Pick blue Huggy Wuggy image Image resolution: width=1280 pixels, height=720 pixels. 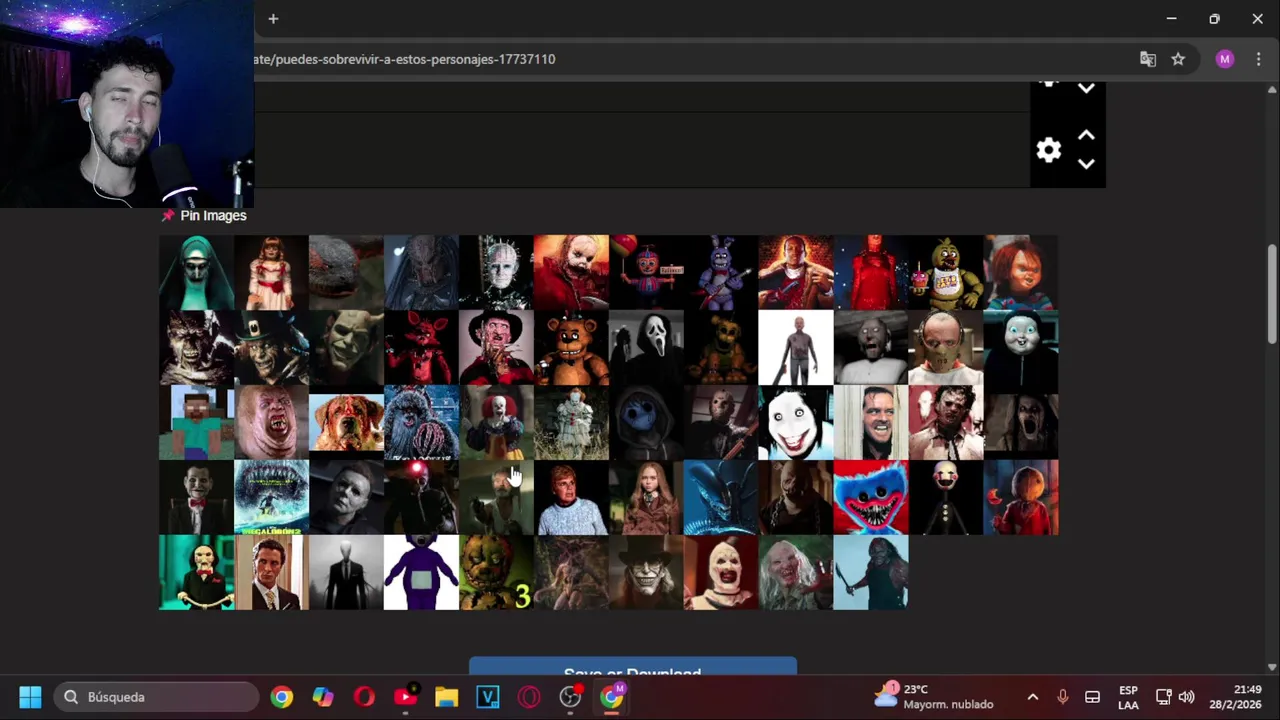[x=871, y=497]
